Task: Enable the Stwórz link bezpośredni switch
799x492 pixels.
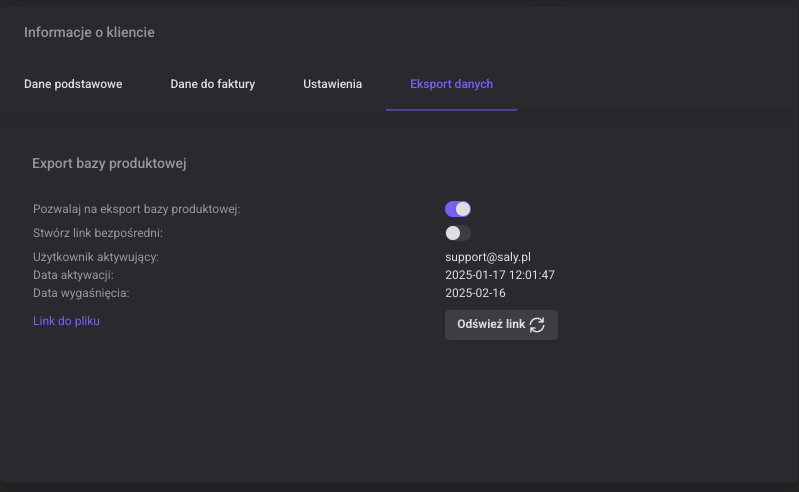Action: [x=458, y=233]
